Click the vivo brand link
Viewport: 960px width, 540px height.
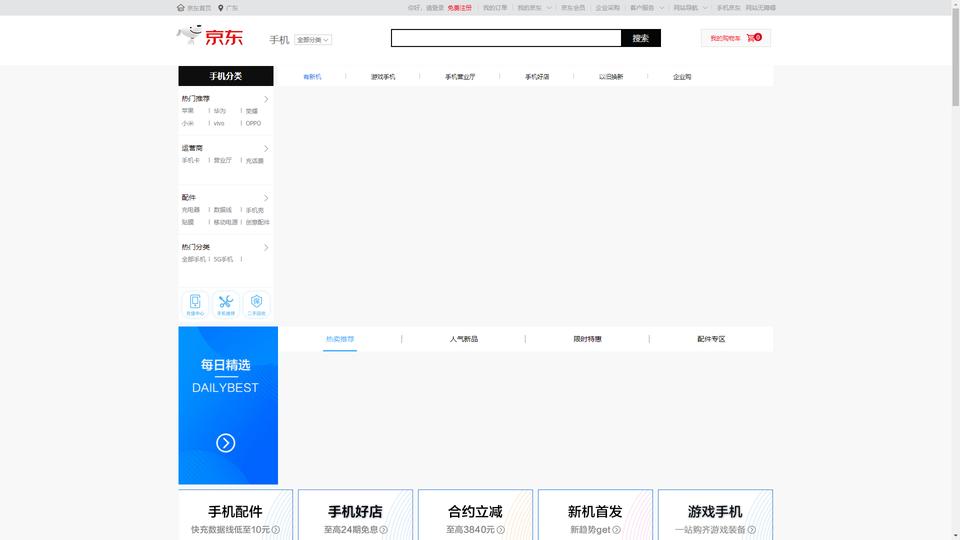(219, 124)
